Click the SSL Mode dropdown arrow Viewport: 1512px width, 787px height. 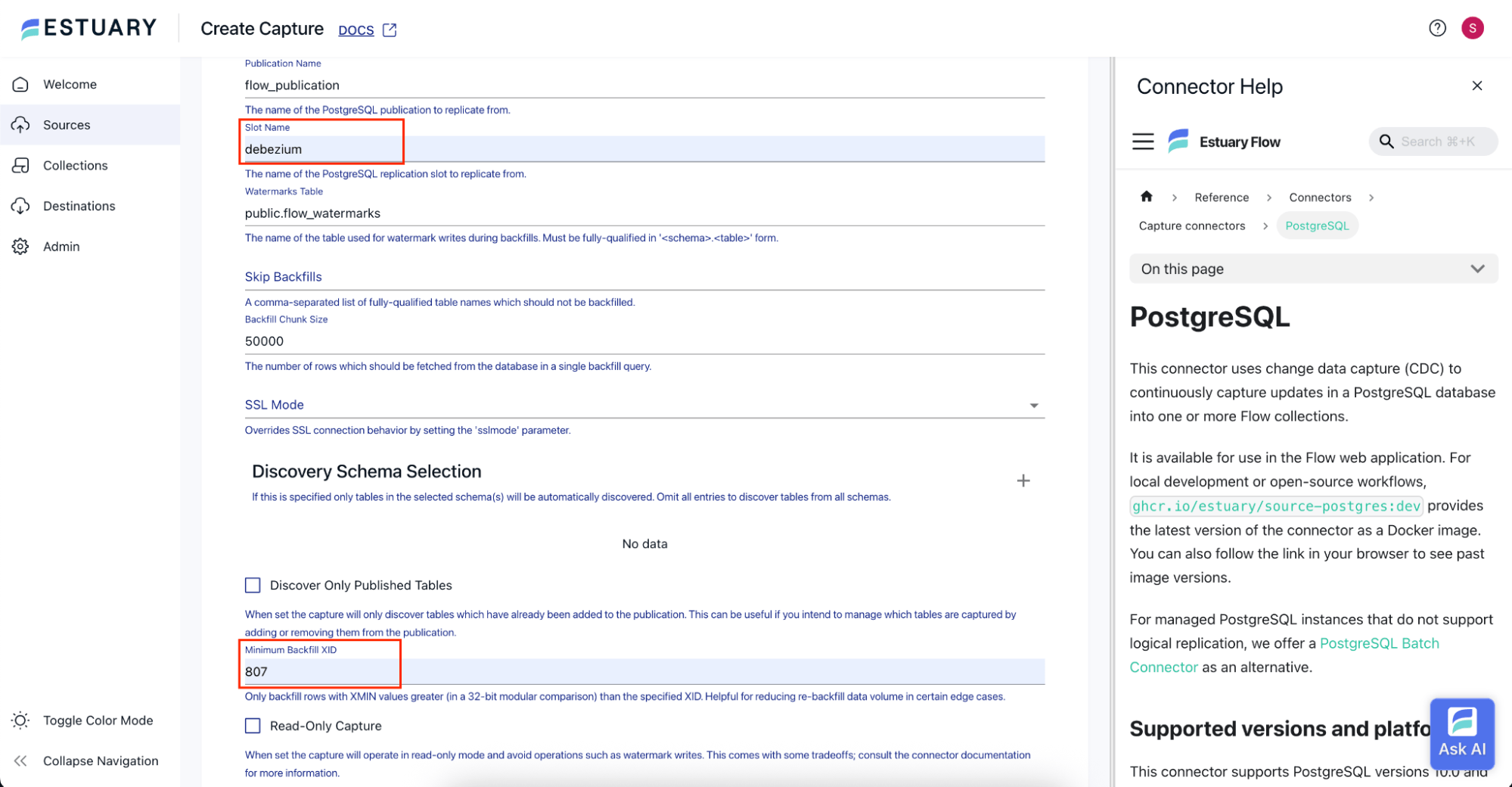[x=1033, y=406]
